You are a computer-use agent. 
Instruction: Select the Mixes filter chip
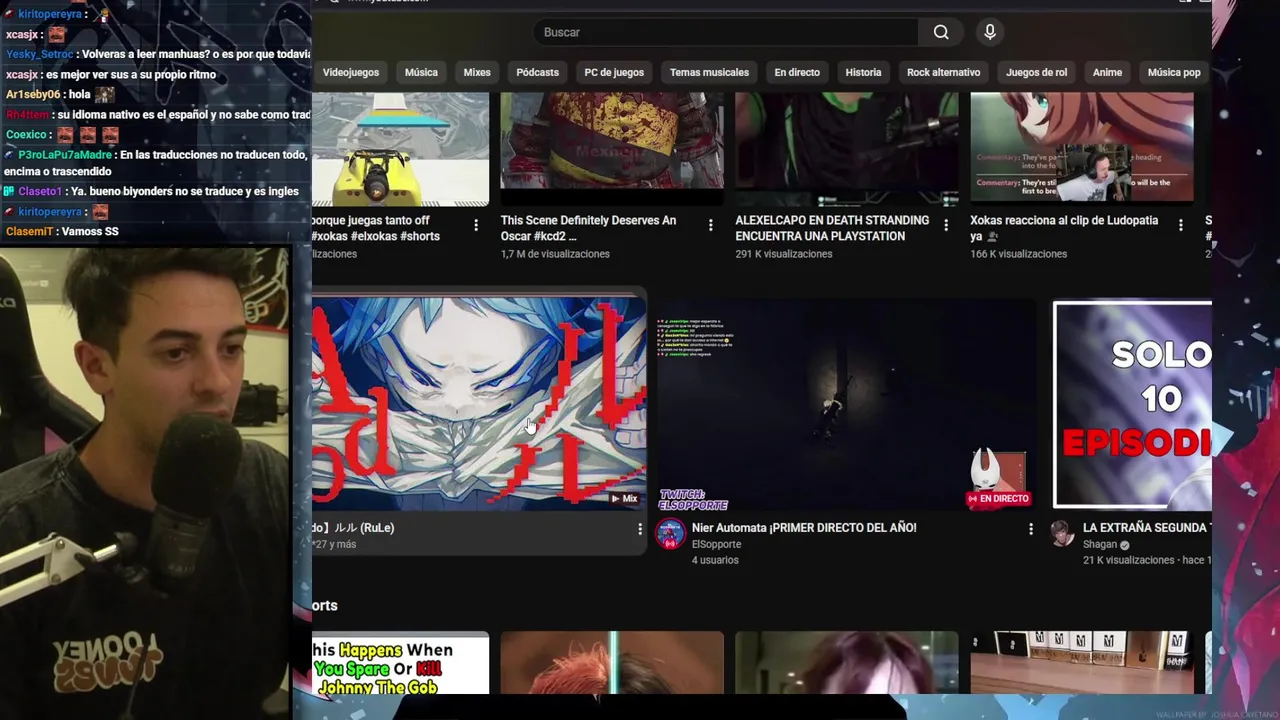tap(477, 72)
